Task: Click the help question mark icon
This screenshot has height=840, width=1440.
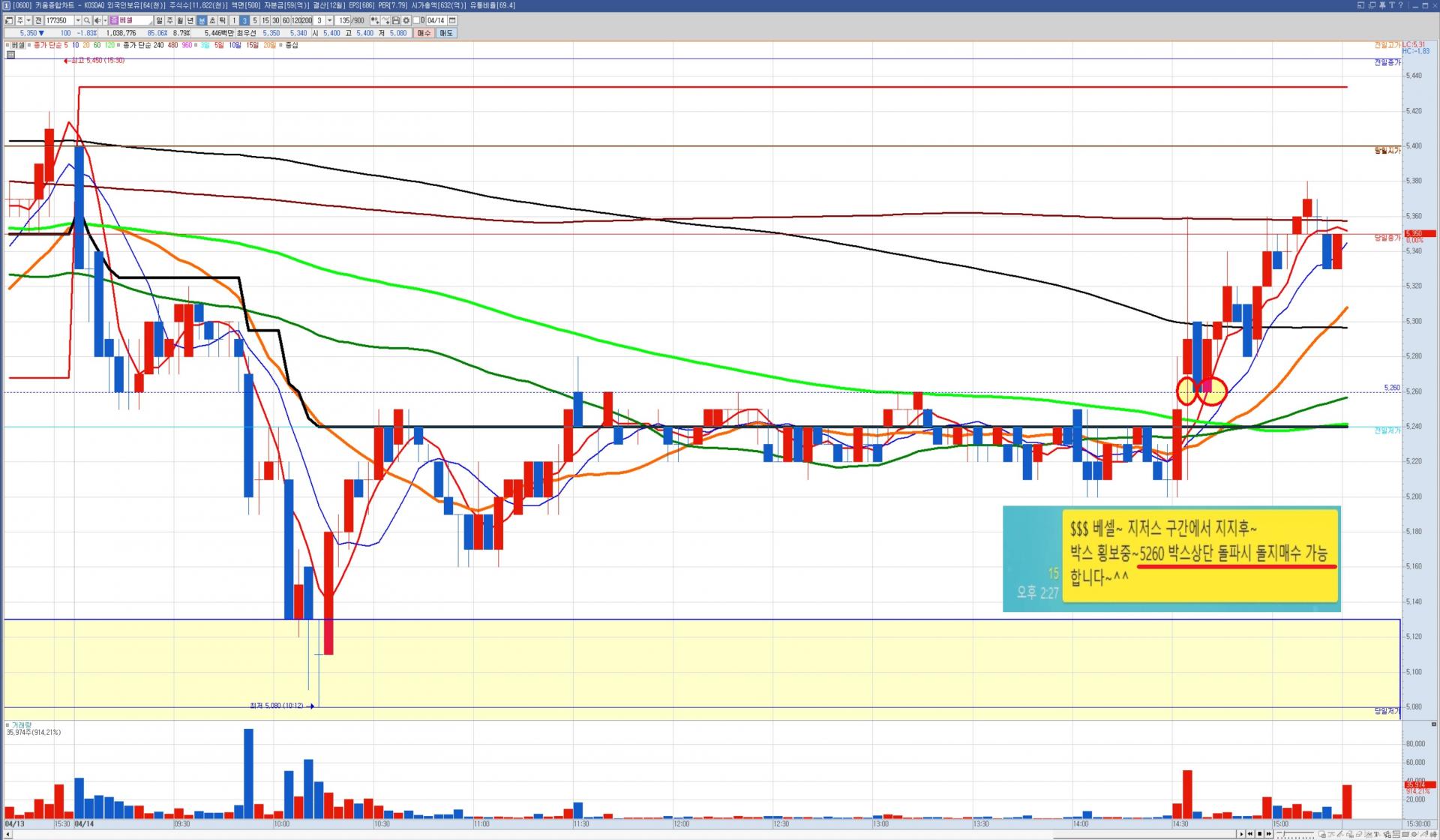Action: coord(1400,5)
